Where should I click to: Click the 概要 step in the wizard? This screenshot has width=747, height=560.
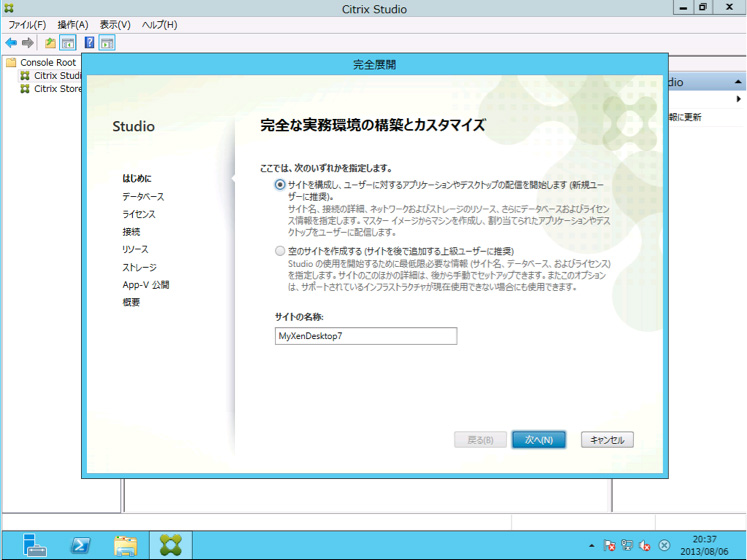tap(131, 302)
